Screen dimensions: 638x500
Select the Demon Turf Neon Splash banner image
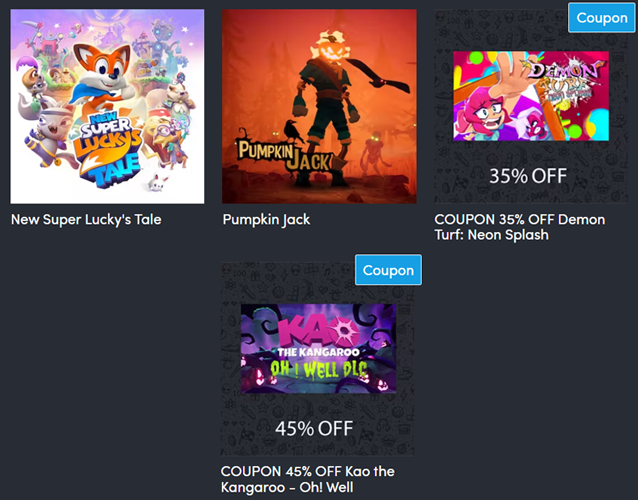coord(531,96)
